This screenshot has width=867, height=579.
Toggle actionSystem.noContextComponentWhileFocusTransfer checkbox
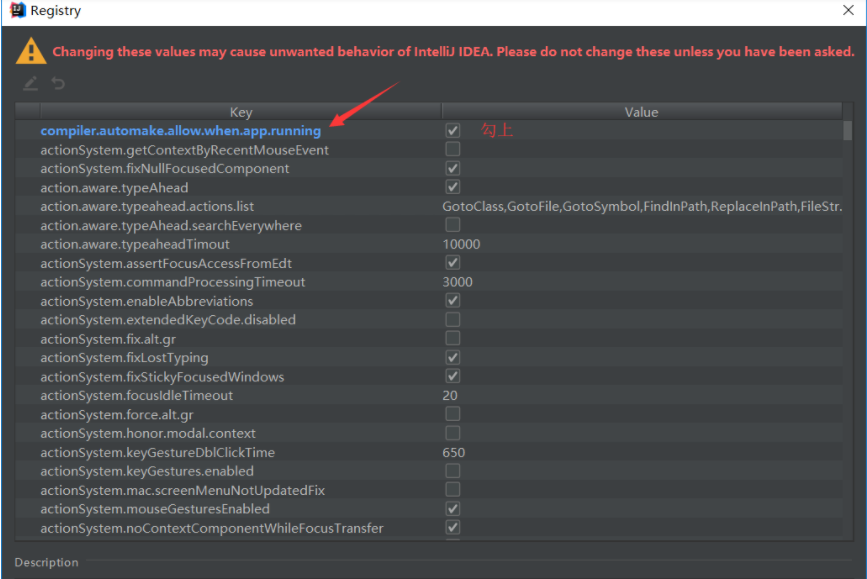coord(453,528)
